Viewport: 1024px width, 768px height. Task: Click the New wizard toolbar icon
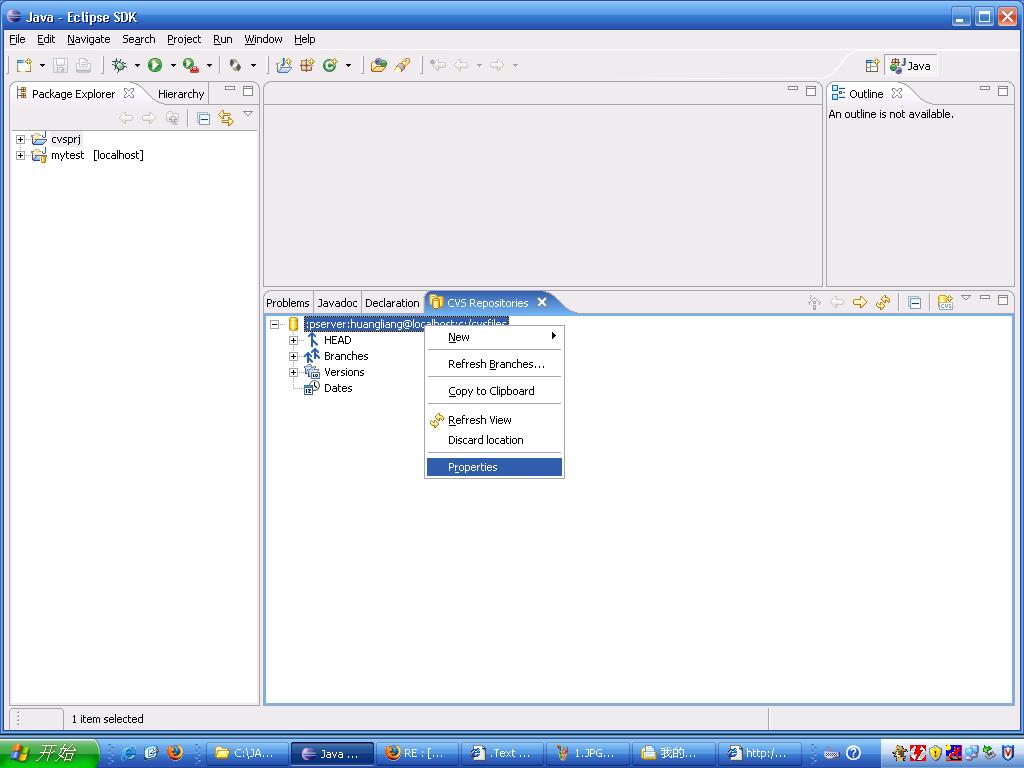tap(24, 65)
